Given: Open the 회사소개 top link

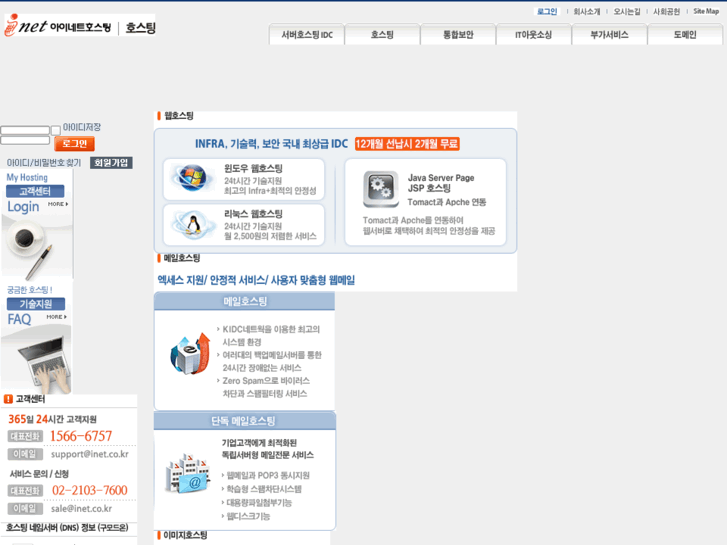Looking at the screenshot, I should coord(587,12).
